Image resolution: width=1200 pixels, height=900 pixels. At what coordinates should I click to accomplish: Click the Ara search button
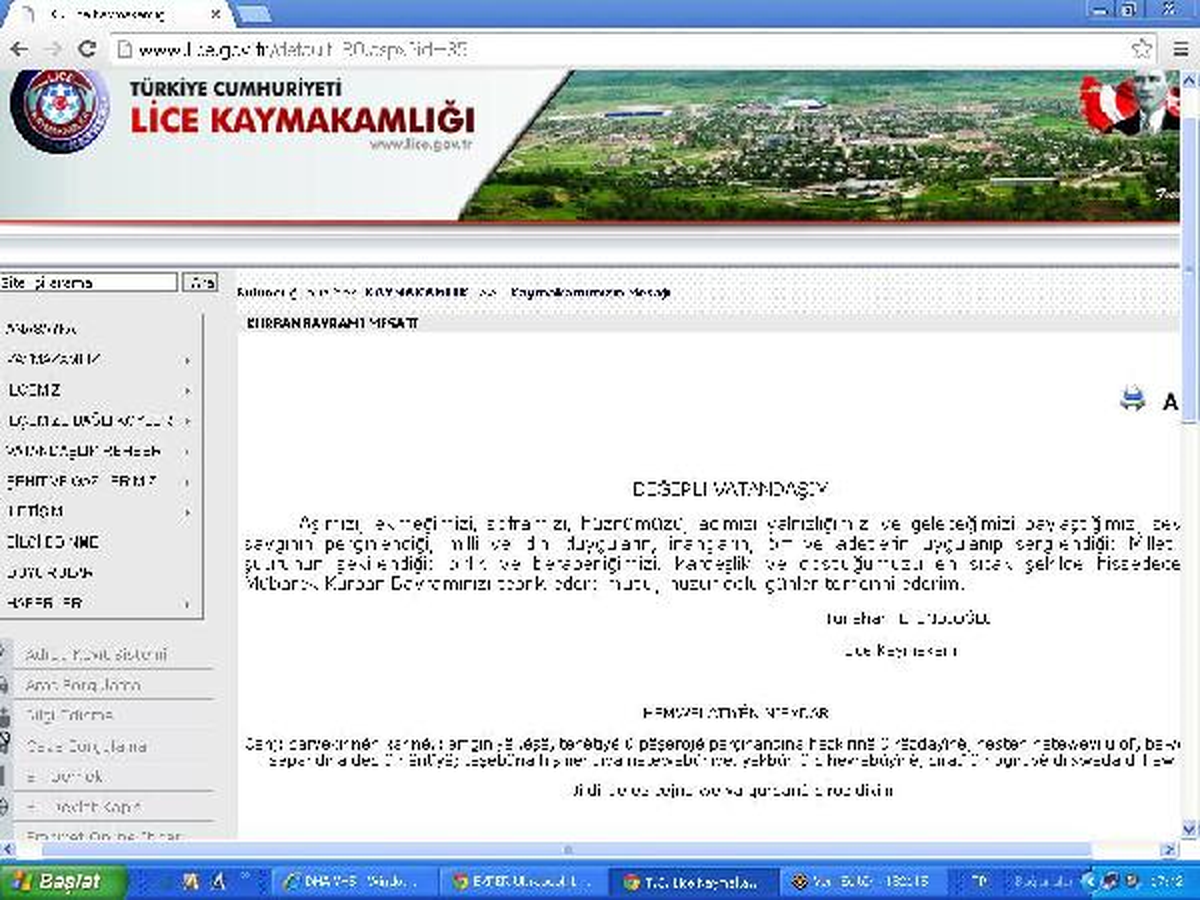click(202, 282)
